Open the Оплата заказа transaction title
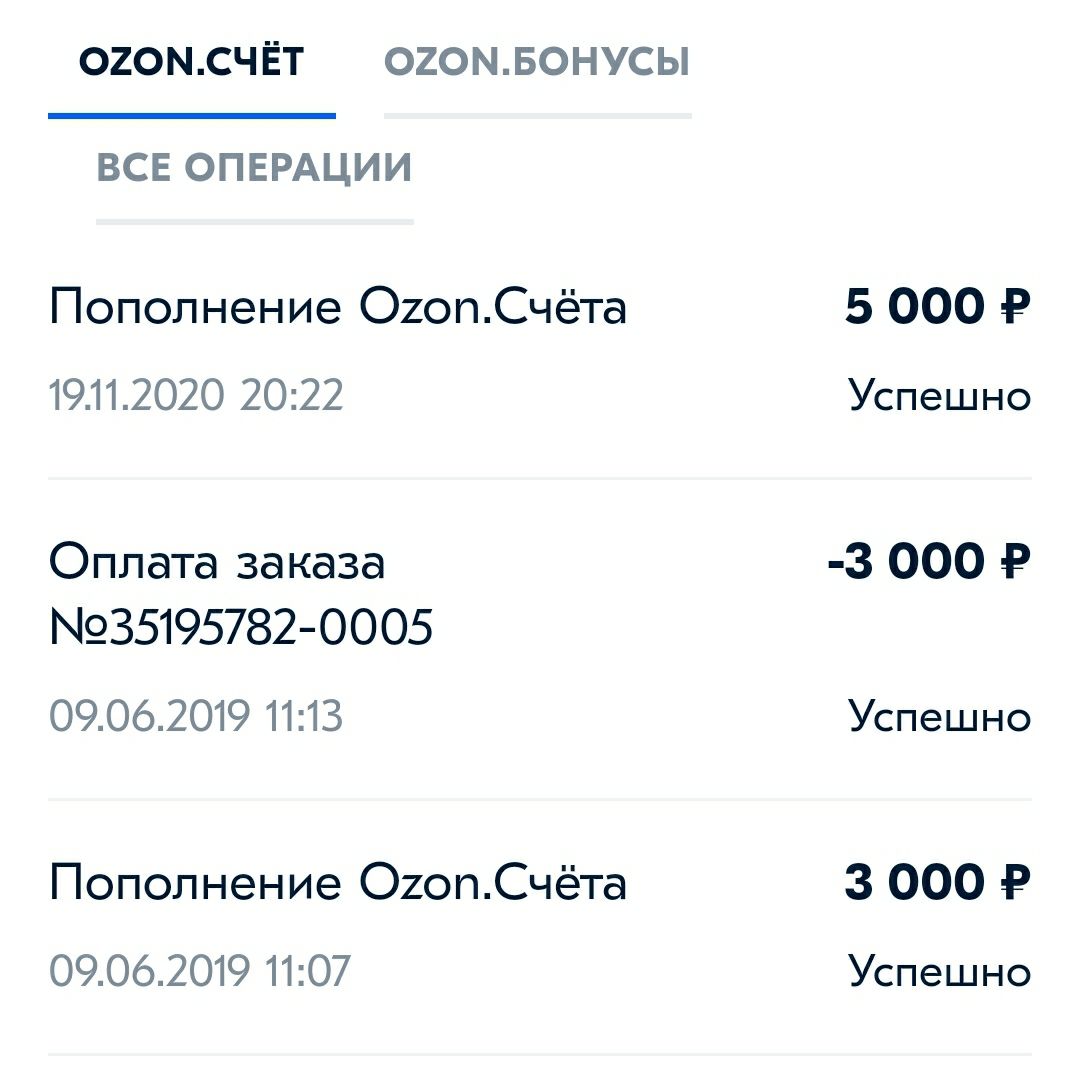This screenshot has width=1080, height=1072. coord(217,563)
